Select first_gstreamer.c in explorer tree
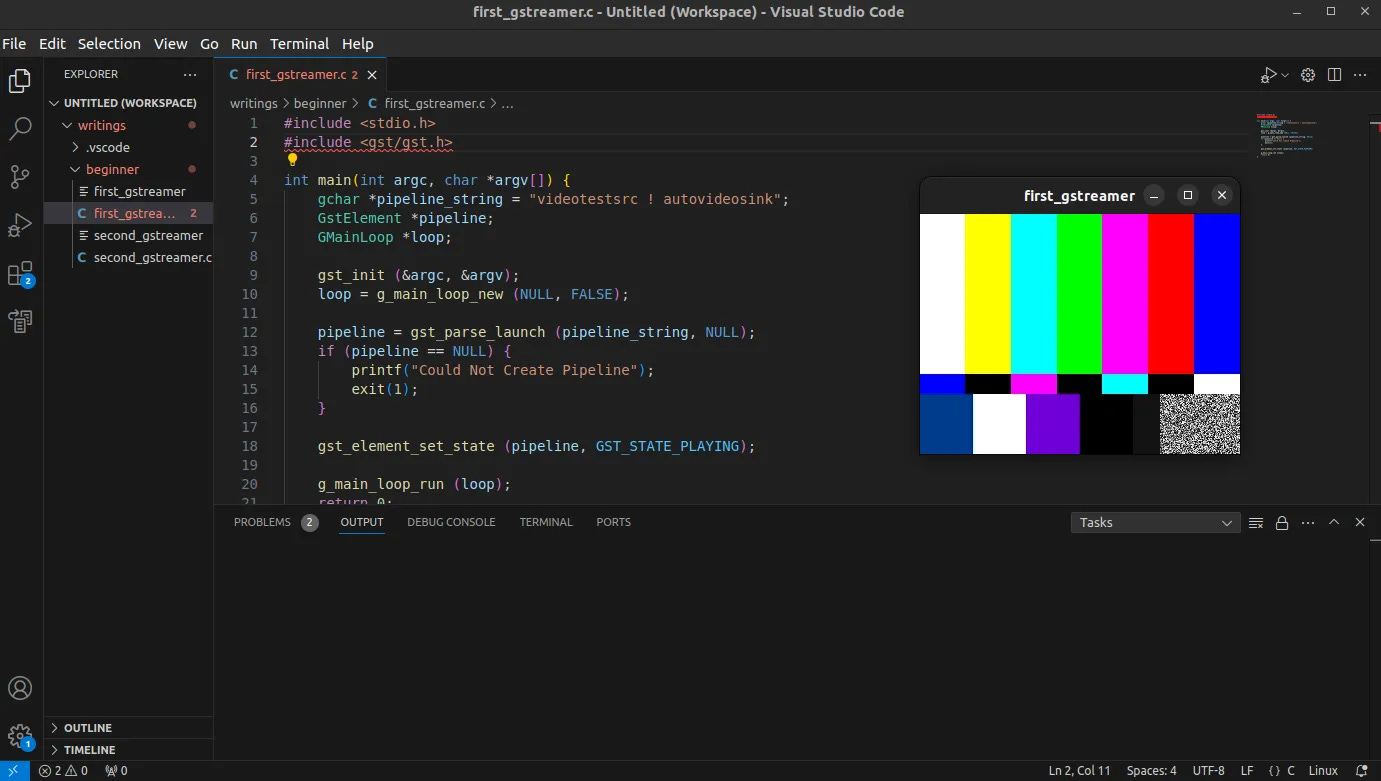 128,213
